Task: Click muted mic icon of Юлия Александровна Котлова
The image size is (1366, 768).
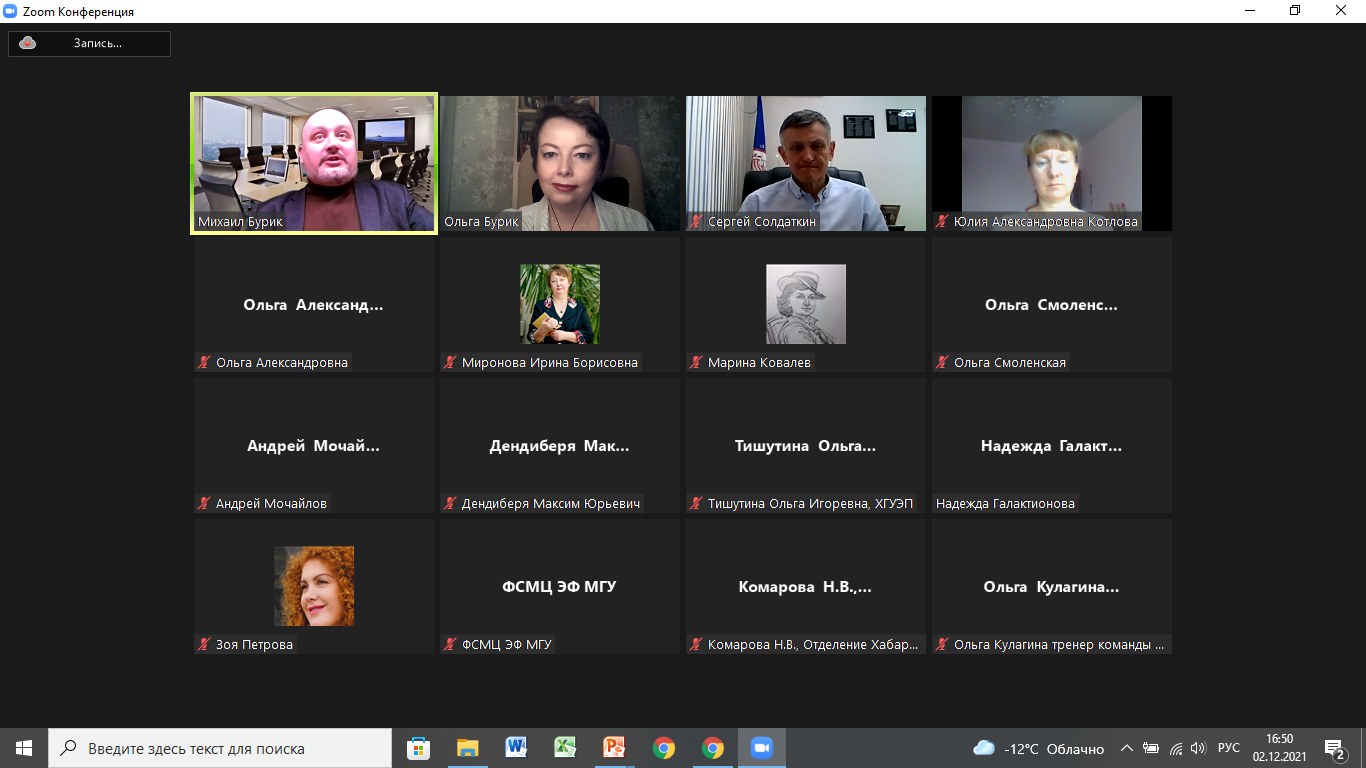Action: [x=943, y=222]
